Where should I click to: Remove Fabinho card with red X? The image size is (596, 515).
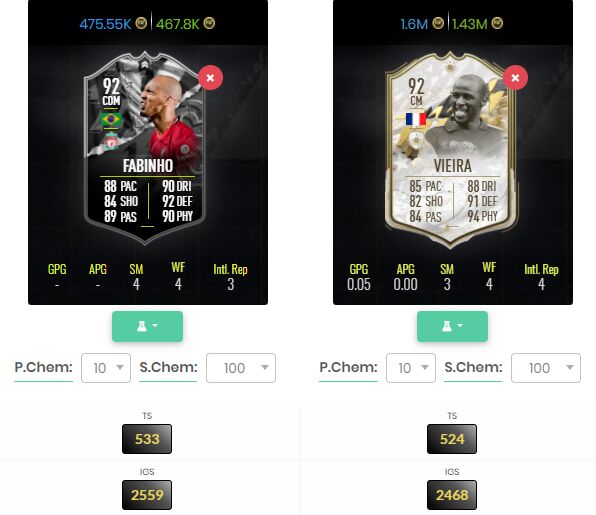tap(210, 78)
